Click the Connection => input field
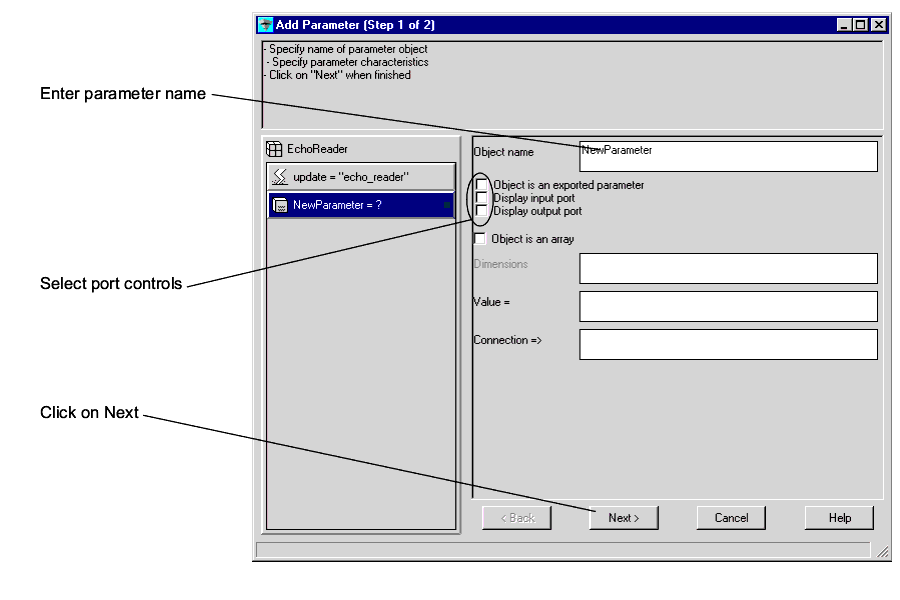 coord(728,344)
